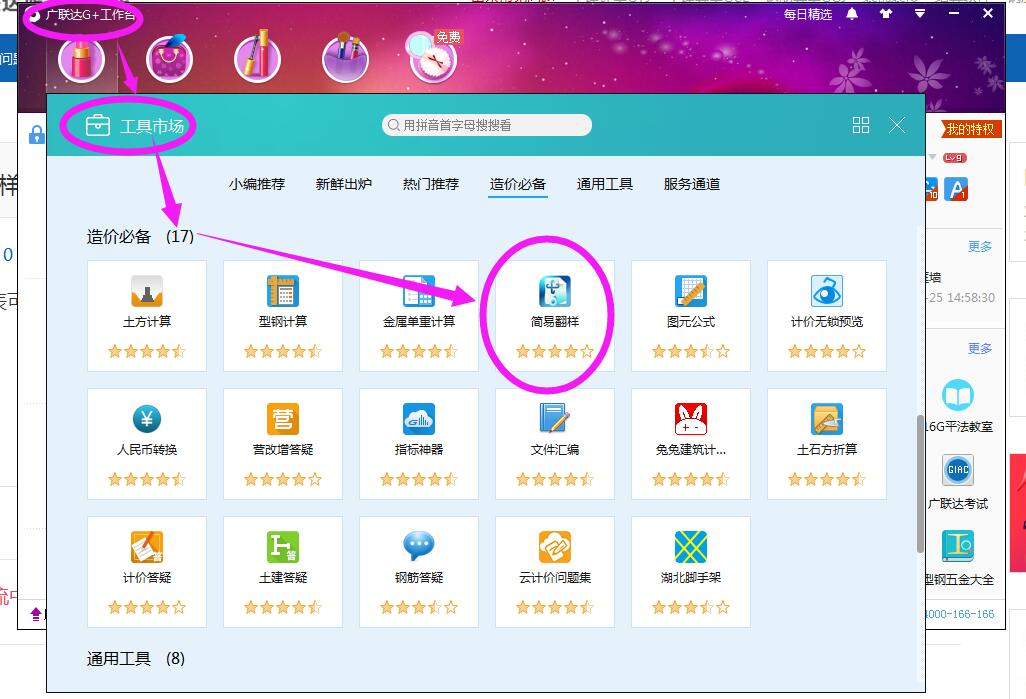The image size is (1026, 699).
Task: Open the 型钢计算 tool
Action: click(x=283, y=316)
